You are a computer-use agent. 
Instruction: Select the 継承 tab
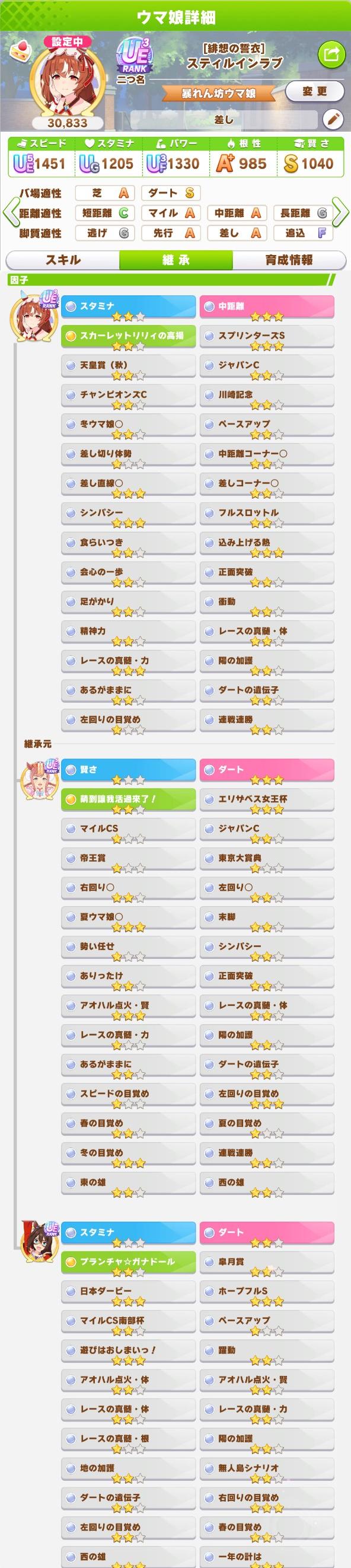tap(176, 260)
